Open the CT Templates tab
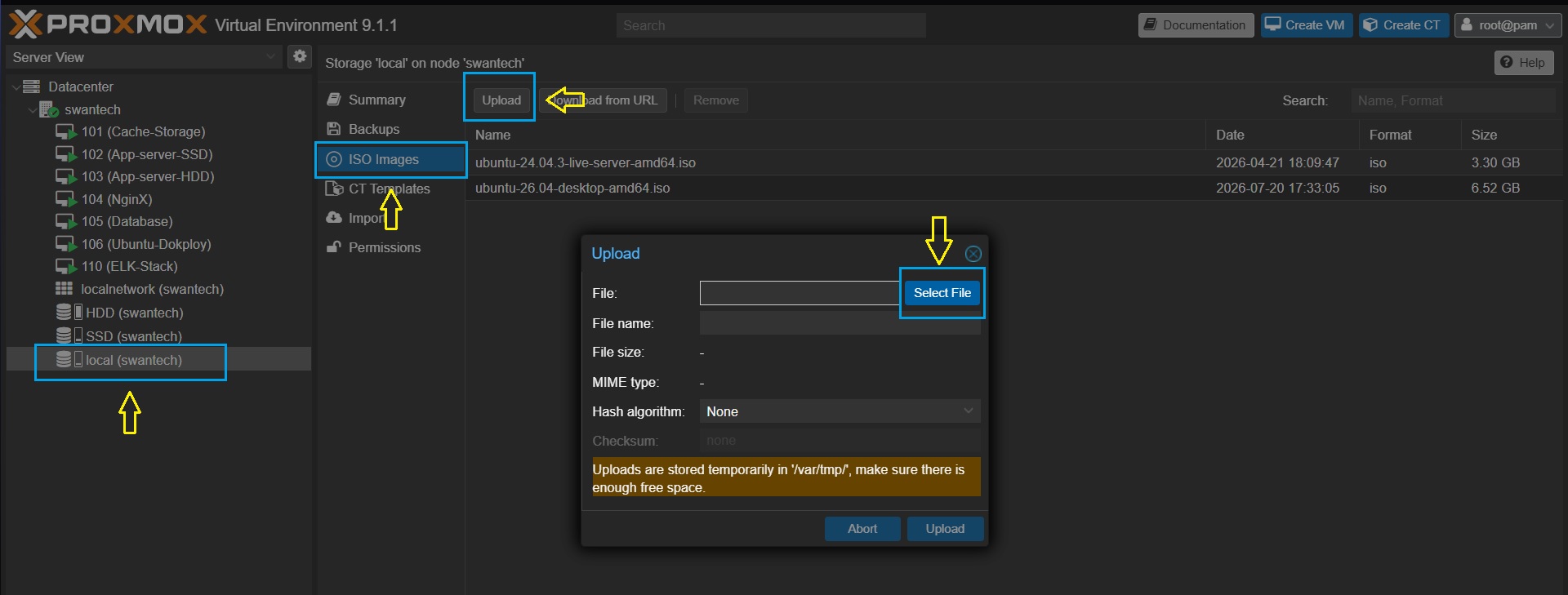 (x=389, y=189)
